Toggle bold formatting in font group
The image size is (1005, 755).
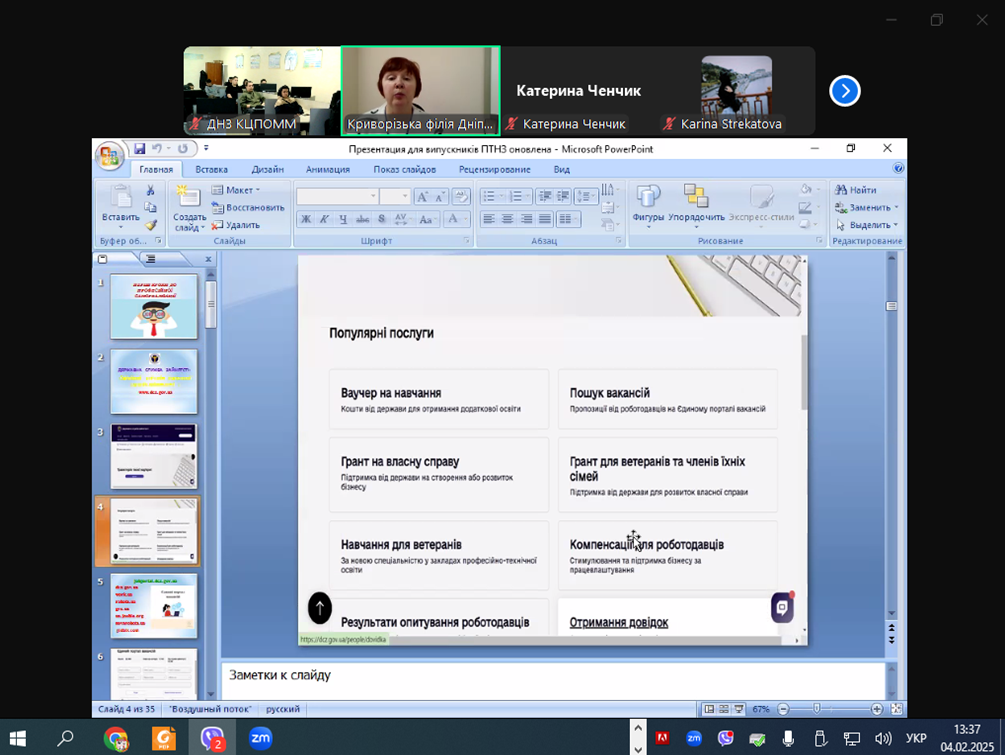306,219
